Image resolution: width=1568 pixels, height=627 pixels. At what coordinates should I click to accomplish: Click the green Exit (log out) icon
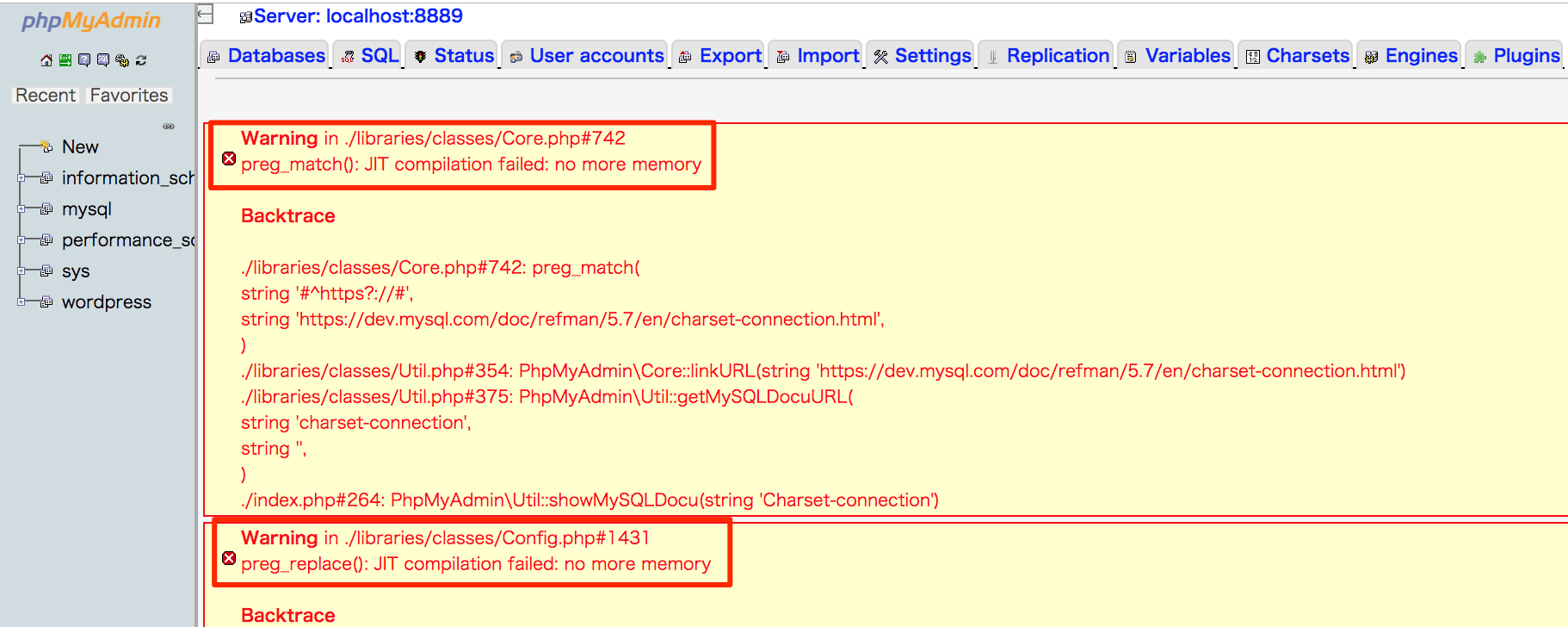(x=65, y=60)
